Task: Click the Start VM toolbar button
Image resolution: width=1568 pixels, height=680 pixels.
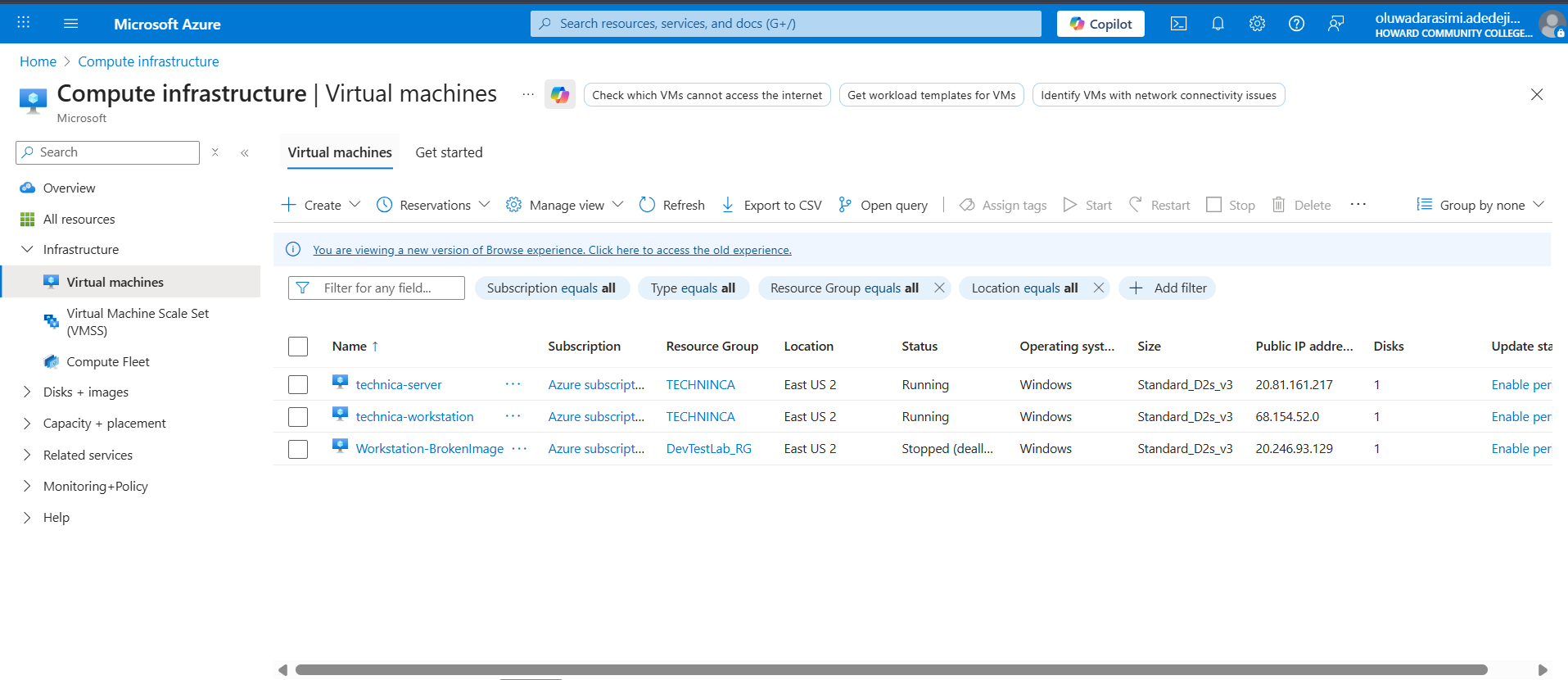Action: click(1087, 205)
